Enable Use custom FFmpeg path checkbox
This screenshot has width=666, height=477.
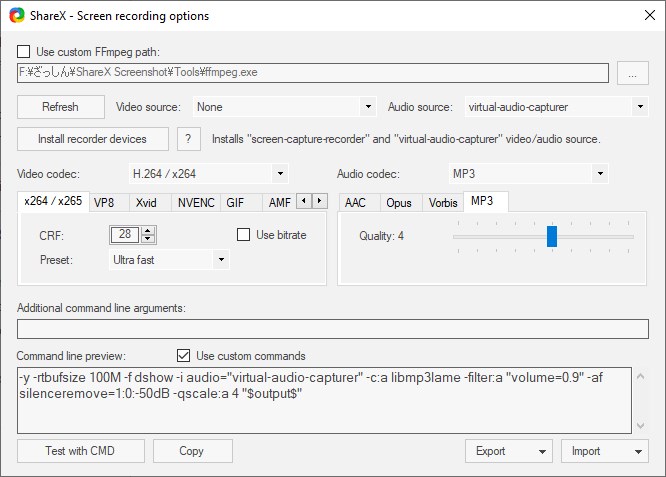point(23,52)
